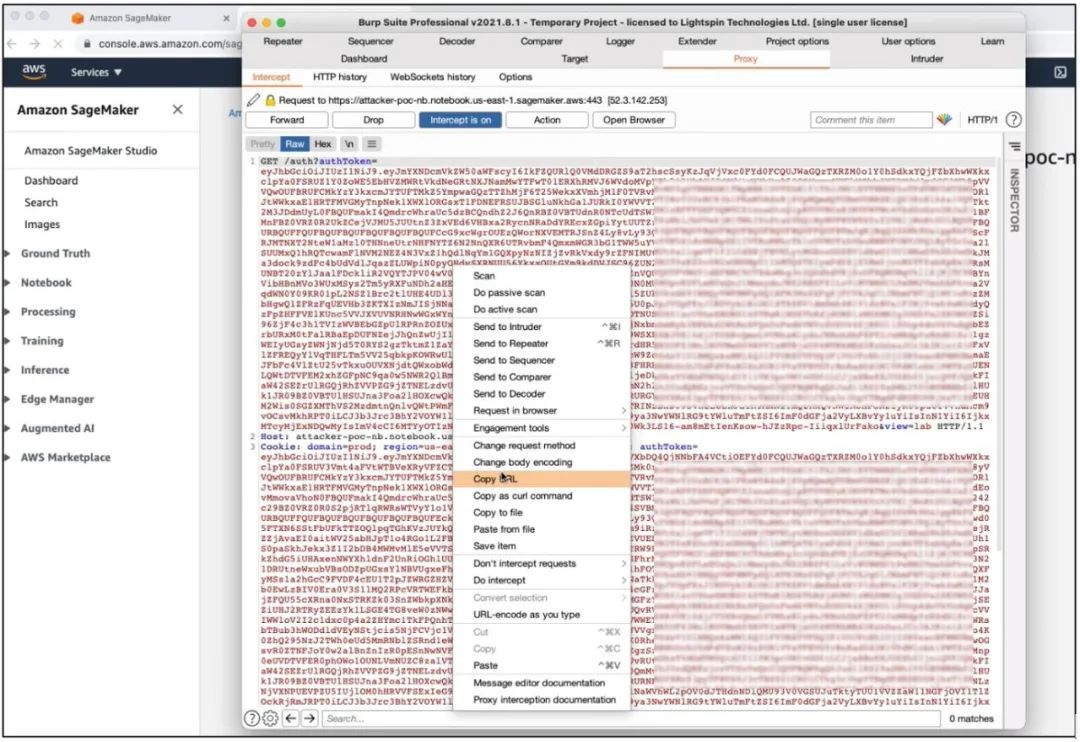Image resolution: width=1080 pixels, height=742 pixels.
Task: Open the Burp help question mark icon
Action: 1013,120
